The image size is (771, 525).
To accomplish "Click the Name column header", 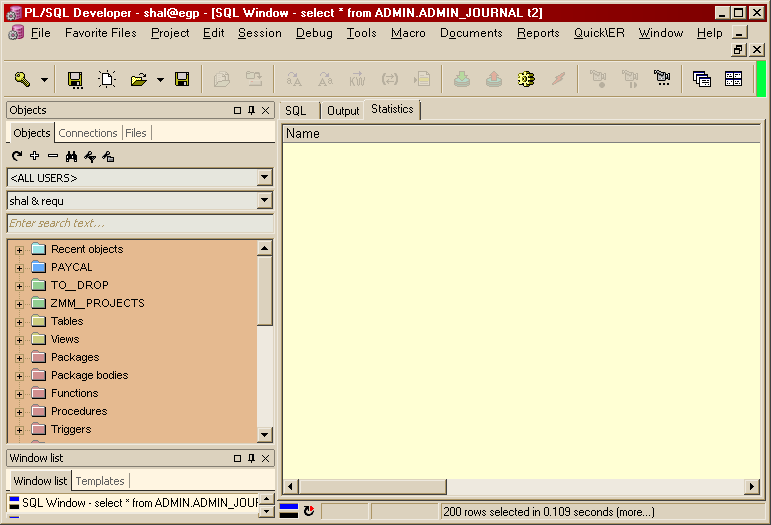I will point(521,134).
